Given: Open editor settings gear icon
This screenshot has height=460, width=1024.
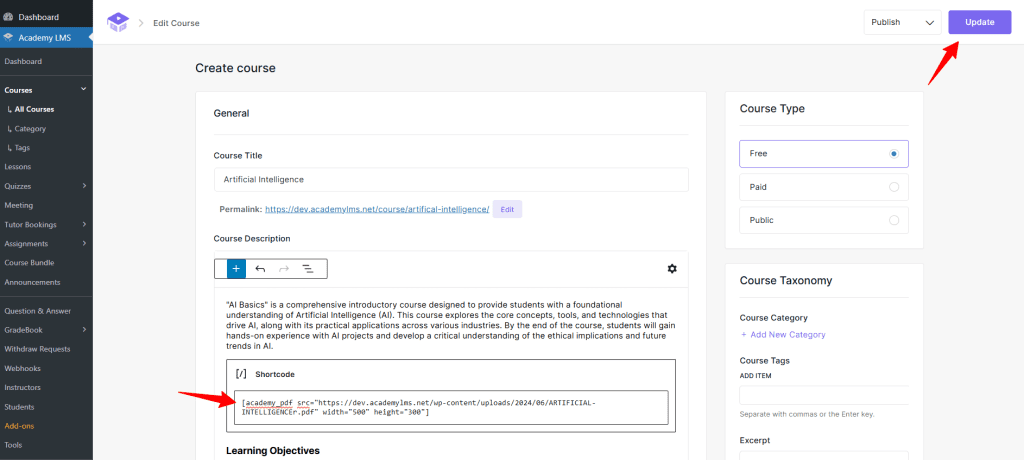Looking at the screenshot, I should point(672,268).
